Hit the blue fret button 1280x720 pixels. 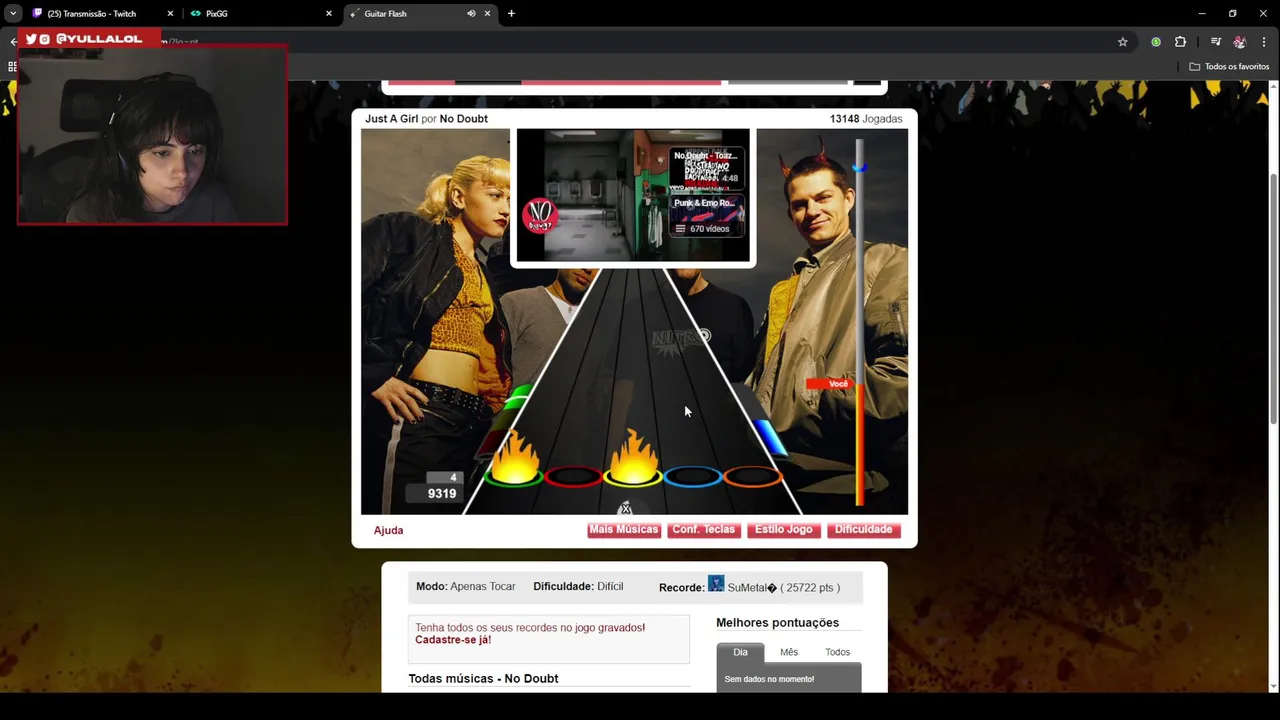click(x=693, y=478)
